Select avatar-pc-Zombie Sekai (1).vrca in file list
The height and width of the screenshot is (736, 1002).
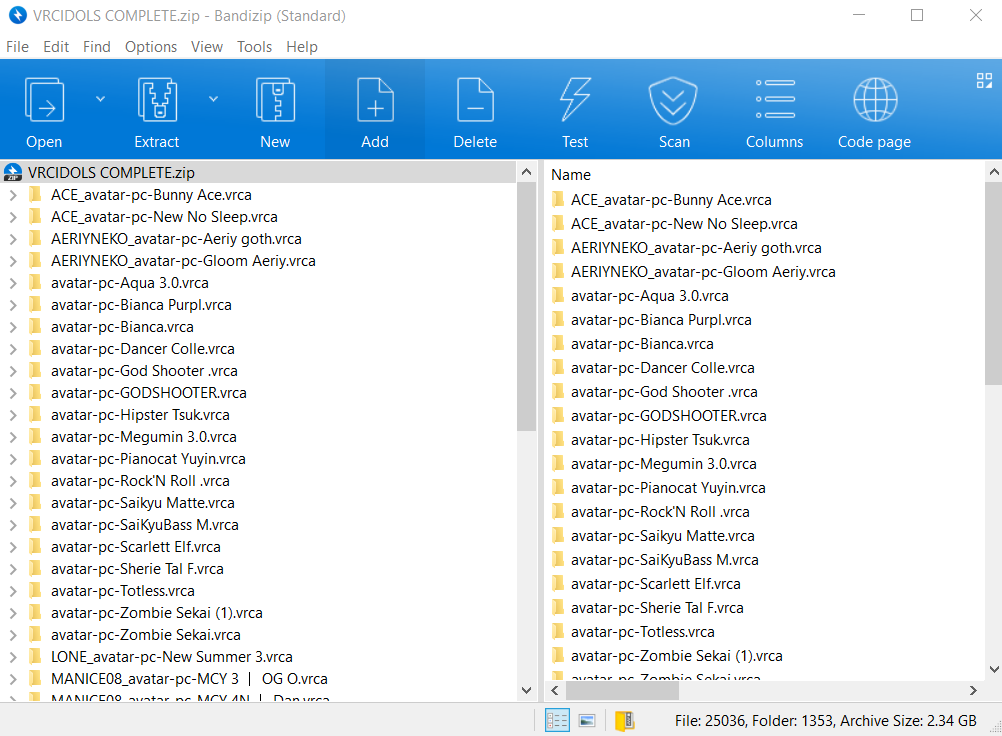tap(677, 656)
